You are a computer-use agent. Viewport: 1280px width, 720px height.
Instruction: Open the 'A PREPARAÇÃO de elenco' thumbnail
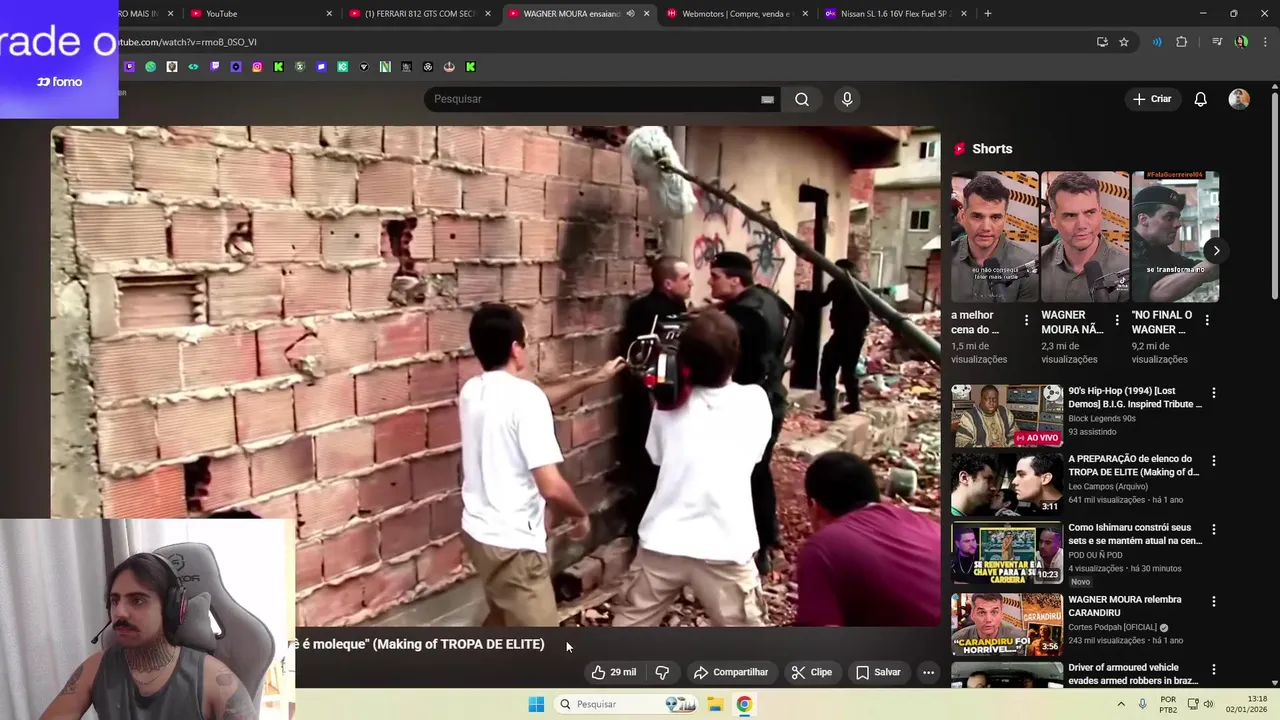(1006, 484)
